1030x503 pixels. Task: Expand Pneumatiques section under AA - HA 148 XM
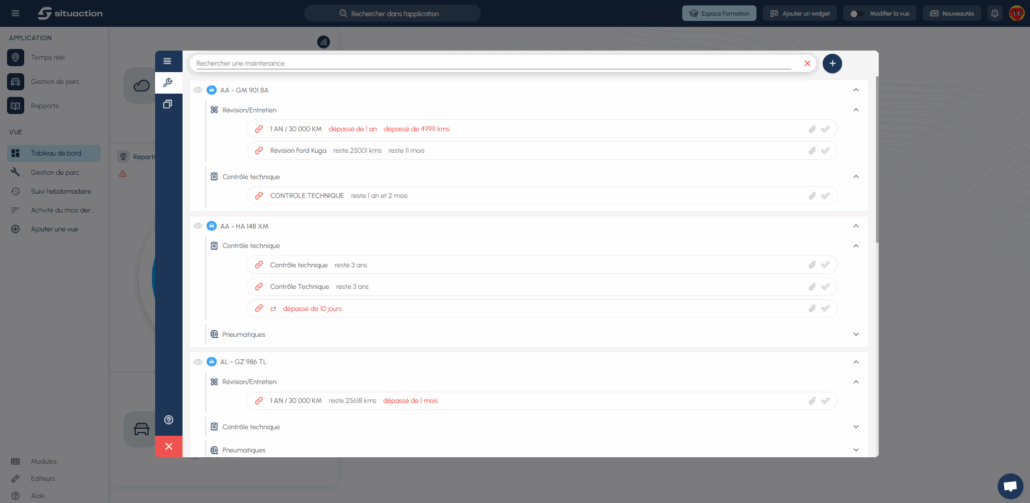pos(856,334)
